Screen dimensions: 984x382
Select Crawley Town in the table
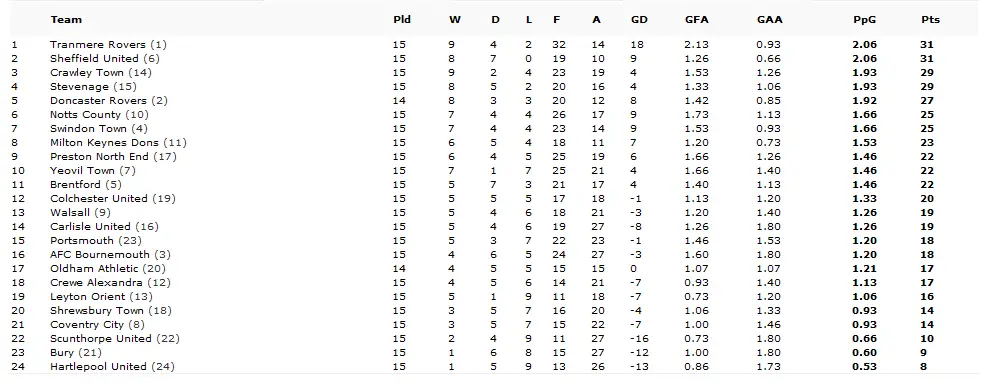click(87, 72)
